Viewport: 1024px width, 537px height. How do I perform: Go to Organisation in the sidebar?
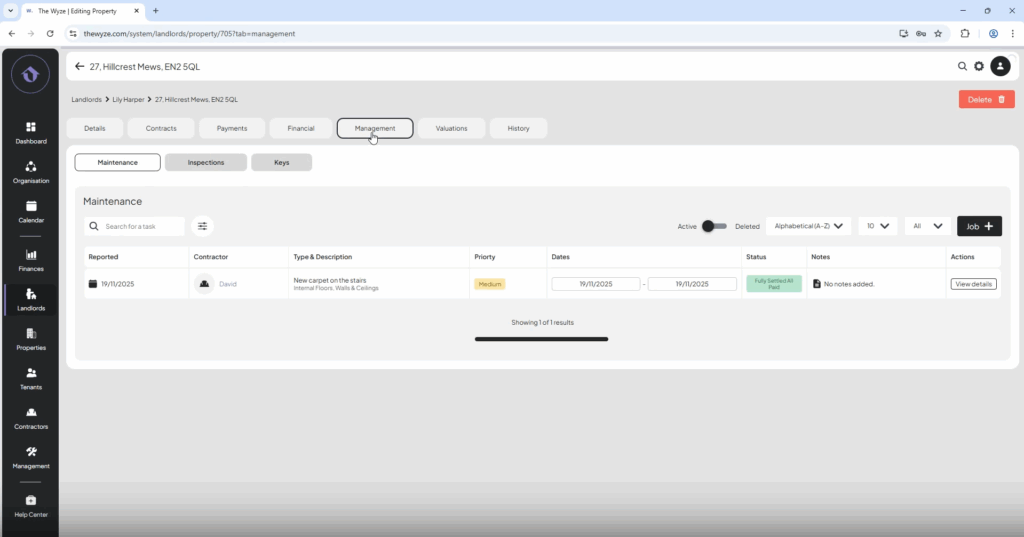click(x=30, y=171)
